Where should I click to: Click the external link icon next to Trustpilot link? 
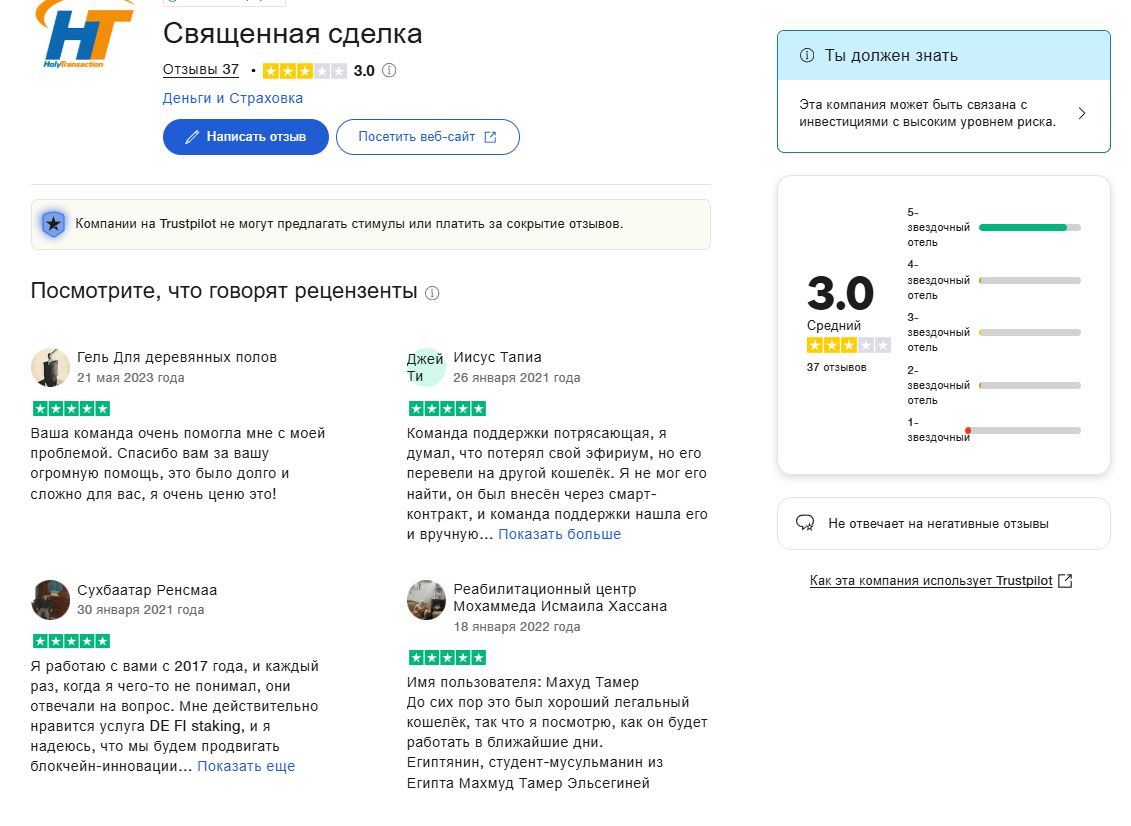1065,580
